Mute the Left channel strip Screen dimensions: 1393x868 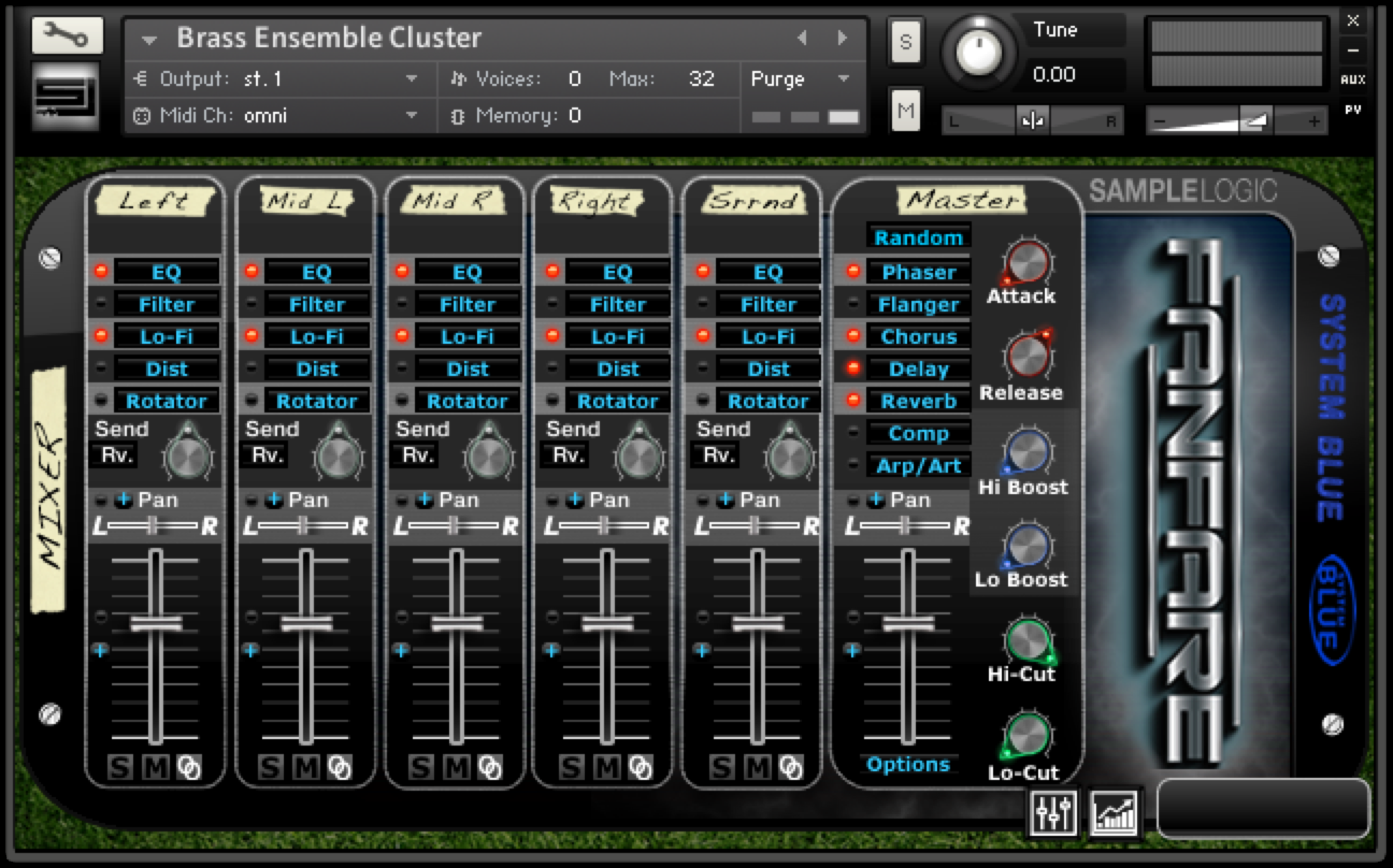(x=156, y=767)
